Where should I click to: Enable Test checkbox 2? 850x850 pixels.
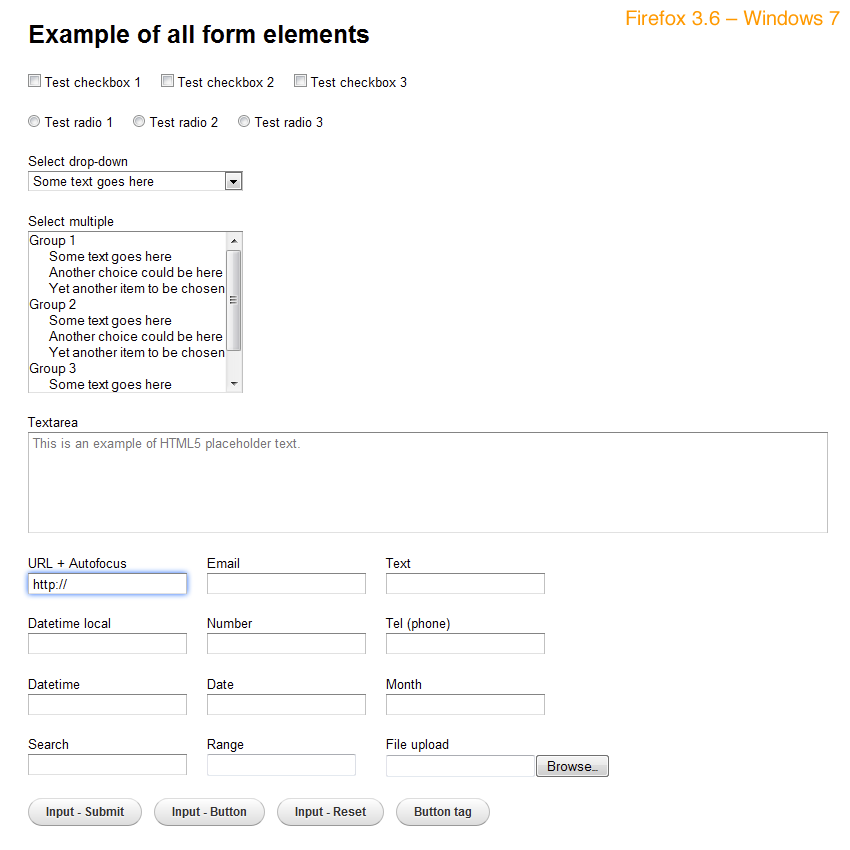click(x=167, y=81)
